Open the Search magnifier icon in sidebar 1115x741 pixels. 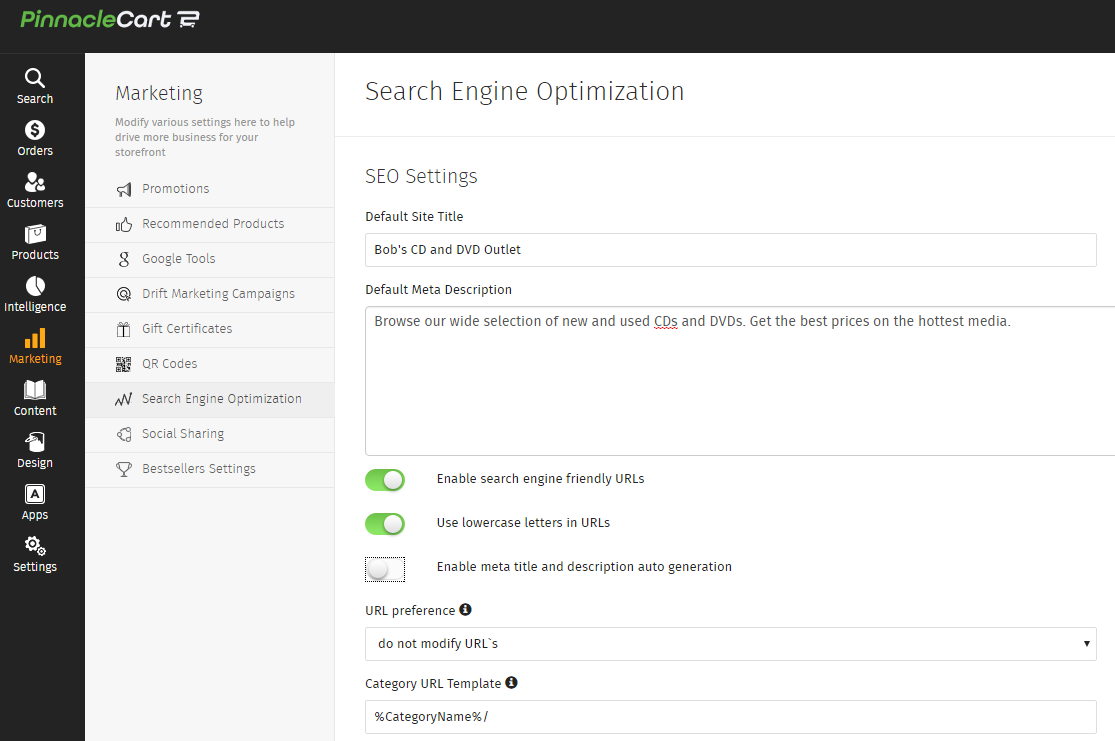tap(35, 78)
